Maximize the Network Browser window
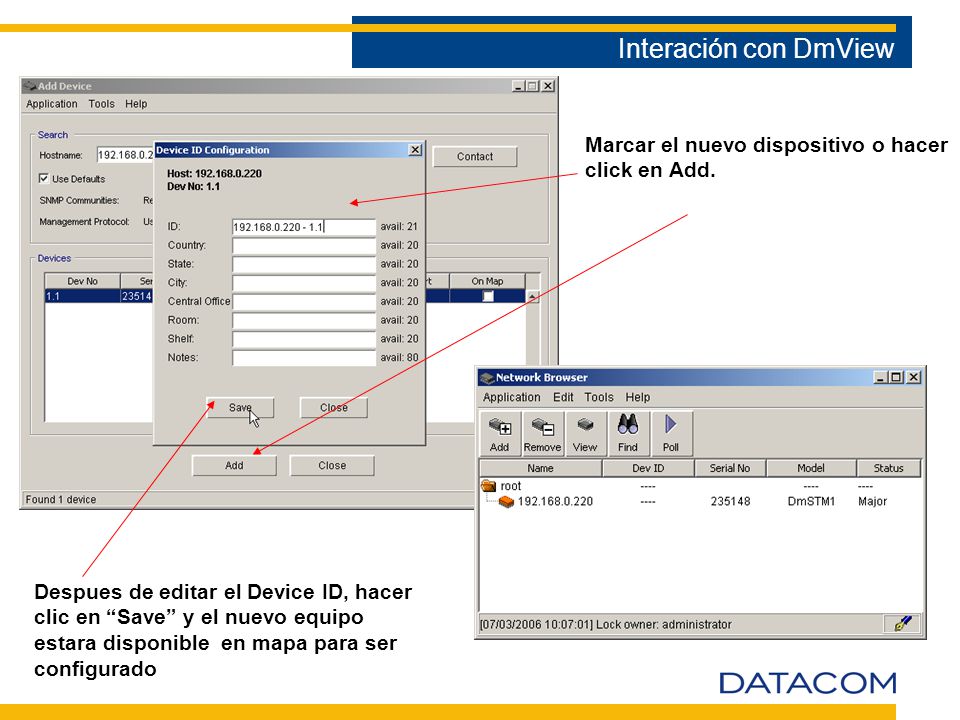This screenshot has width=960, height=720. 896,377
